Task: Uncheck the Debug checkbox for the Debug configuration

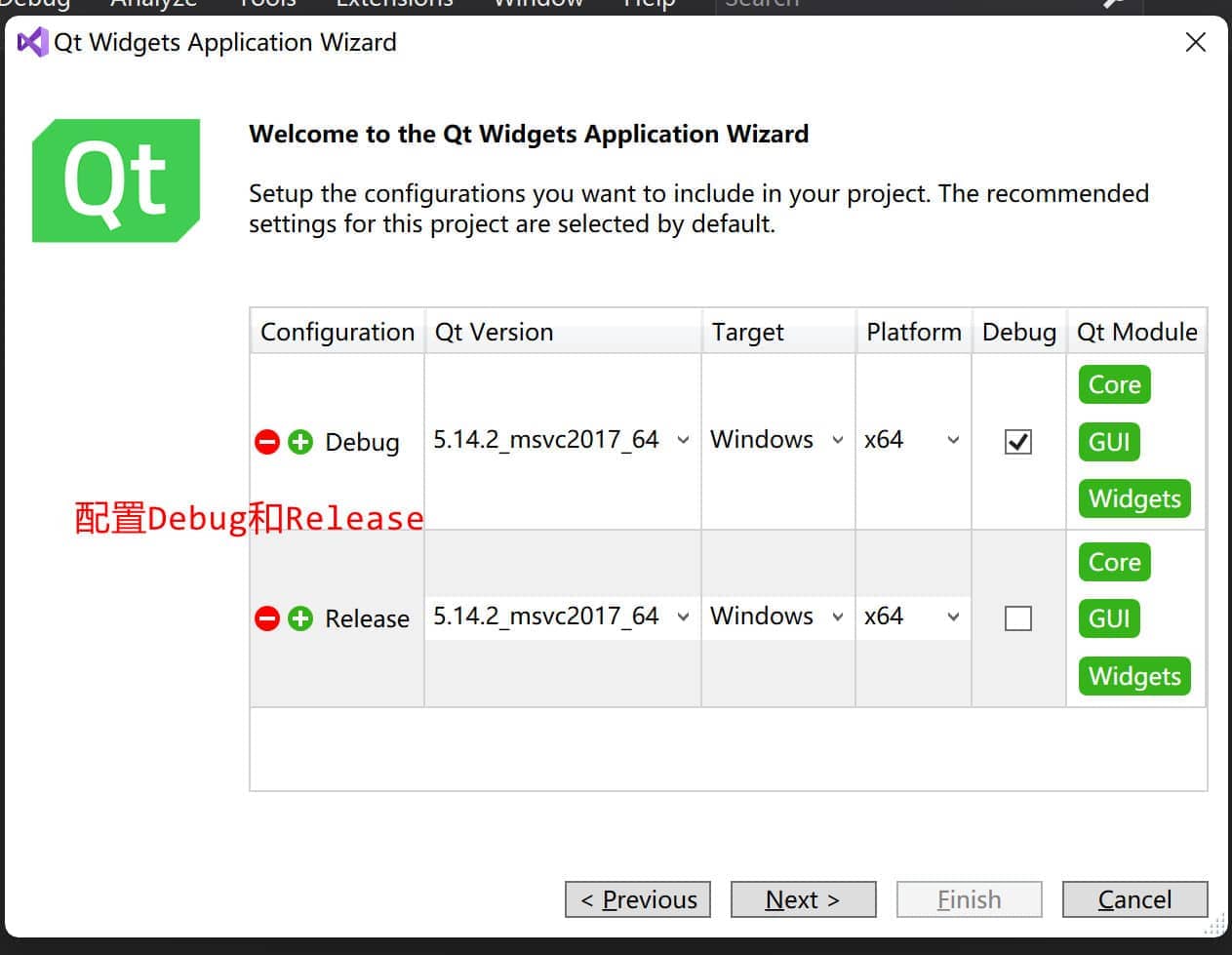Action: pos(1016,441)
